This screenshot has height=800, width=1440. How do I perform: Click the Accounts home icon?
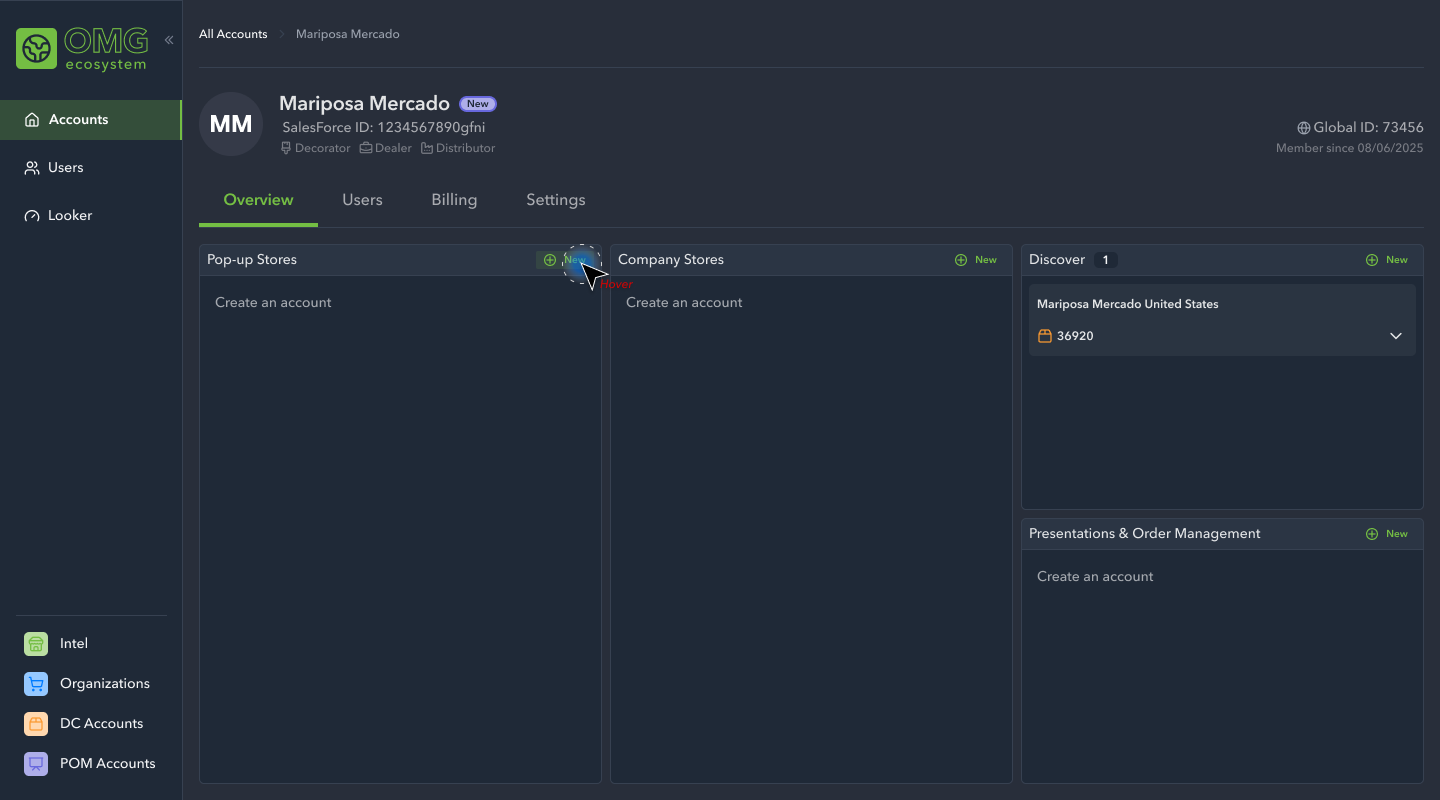pos(32,120)
